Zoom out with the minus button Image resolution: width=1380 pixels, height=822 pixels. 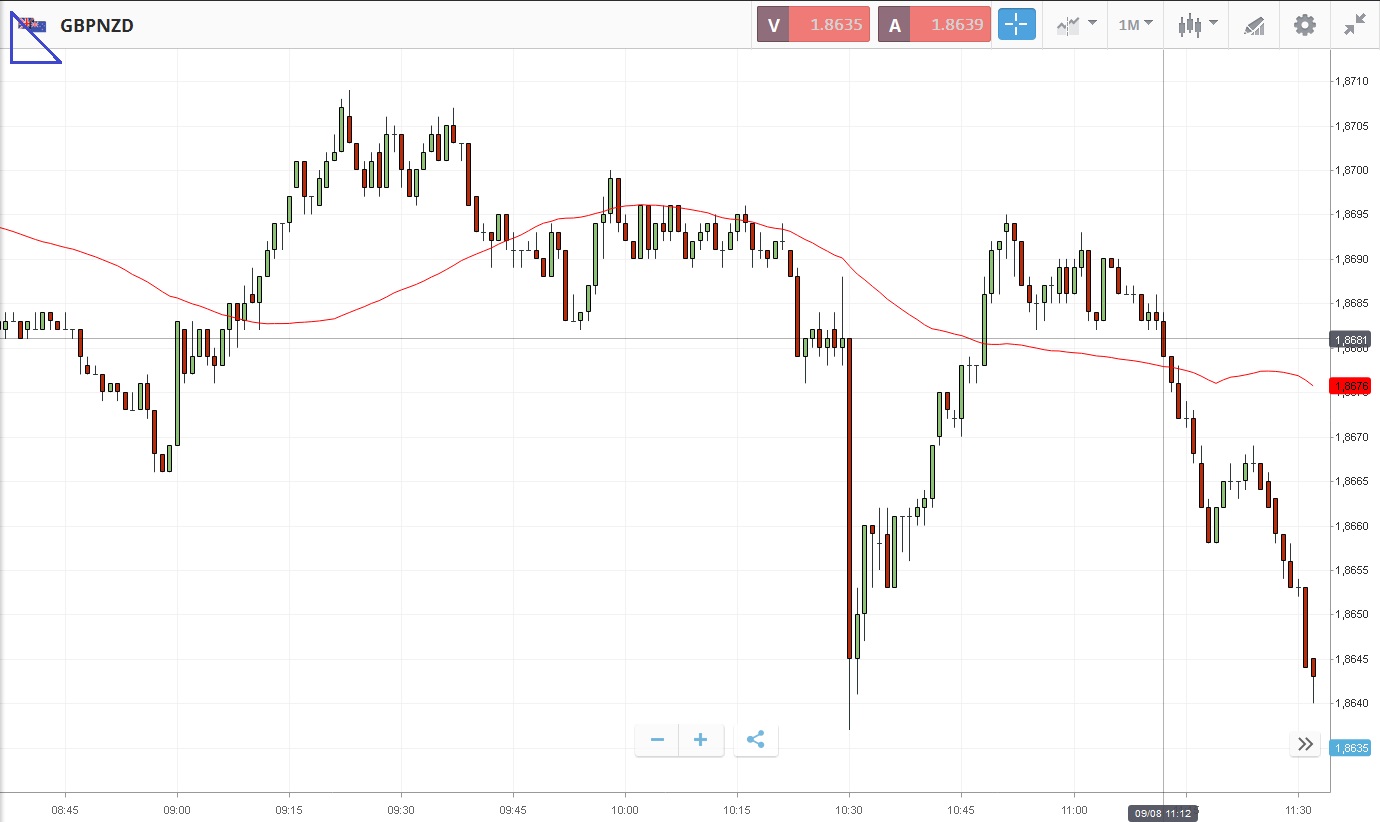[657, 740]
